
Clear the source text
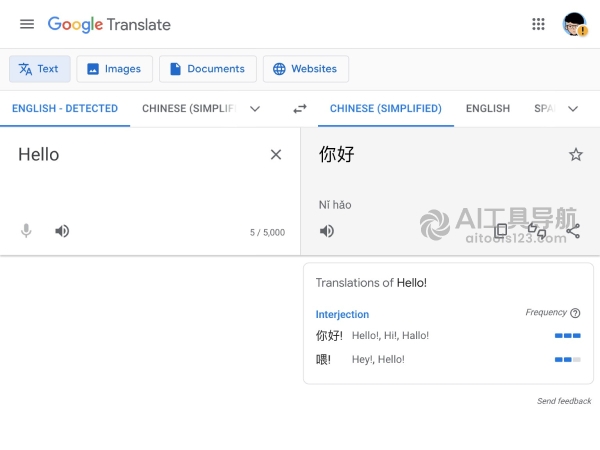276,155
